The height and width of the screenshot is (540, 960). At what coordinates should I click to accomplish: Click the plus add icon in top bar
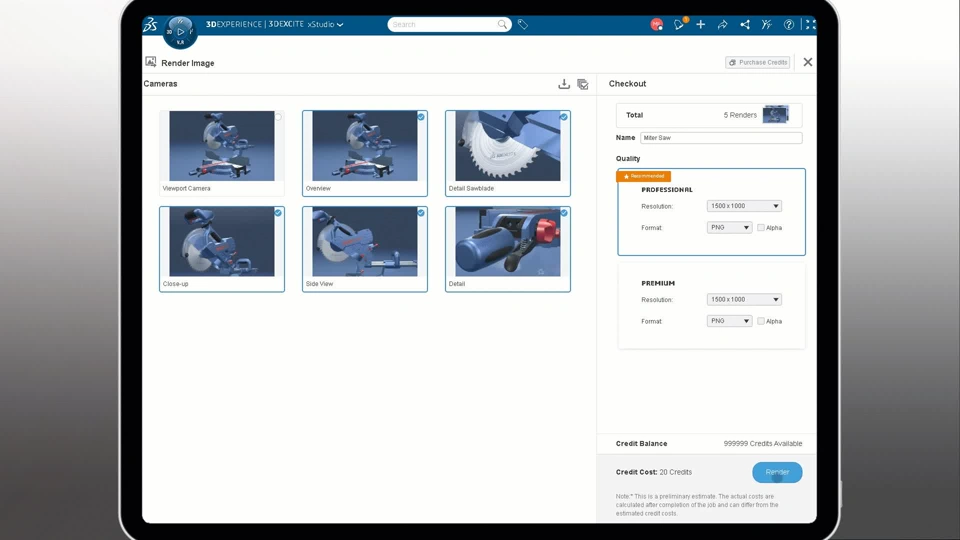coord(700,24)
